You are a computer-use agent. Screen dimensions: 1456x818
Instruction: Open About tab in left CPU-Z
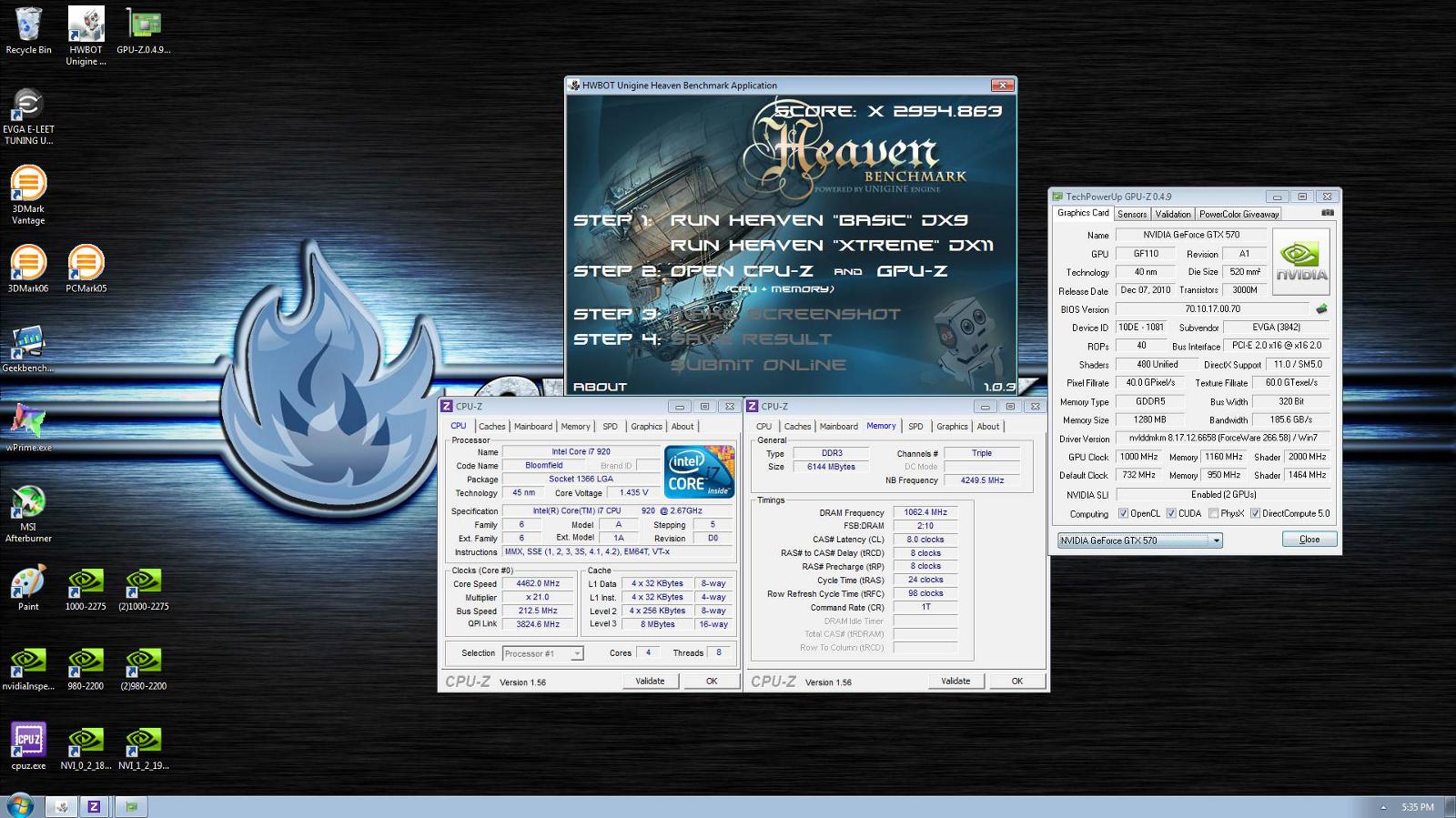682,426
